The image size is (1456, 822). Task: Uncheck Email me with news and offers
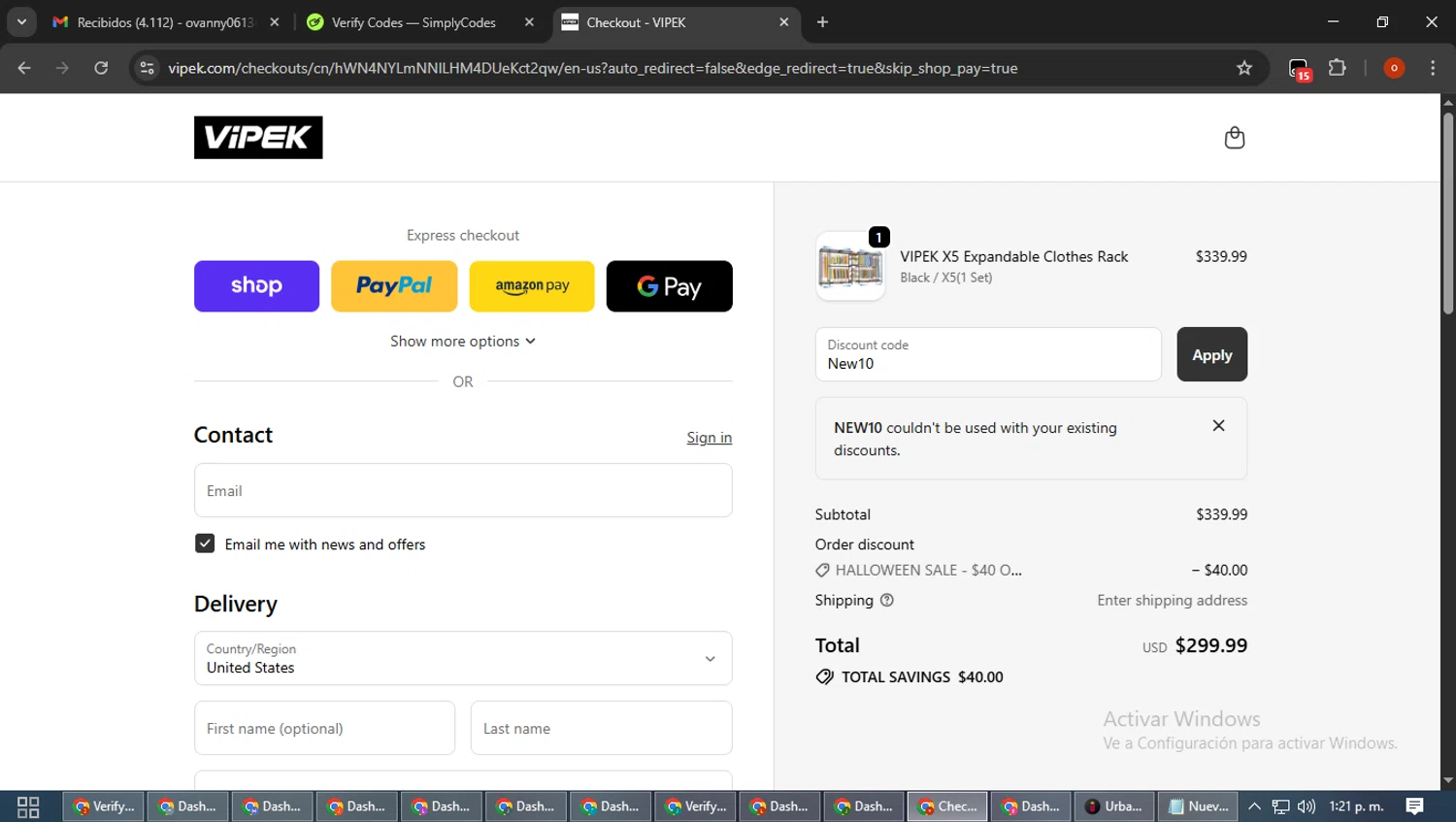pyautogui.click(x=205, y=543)
